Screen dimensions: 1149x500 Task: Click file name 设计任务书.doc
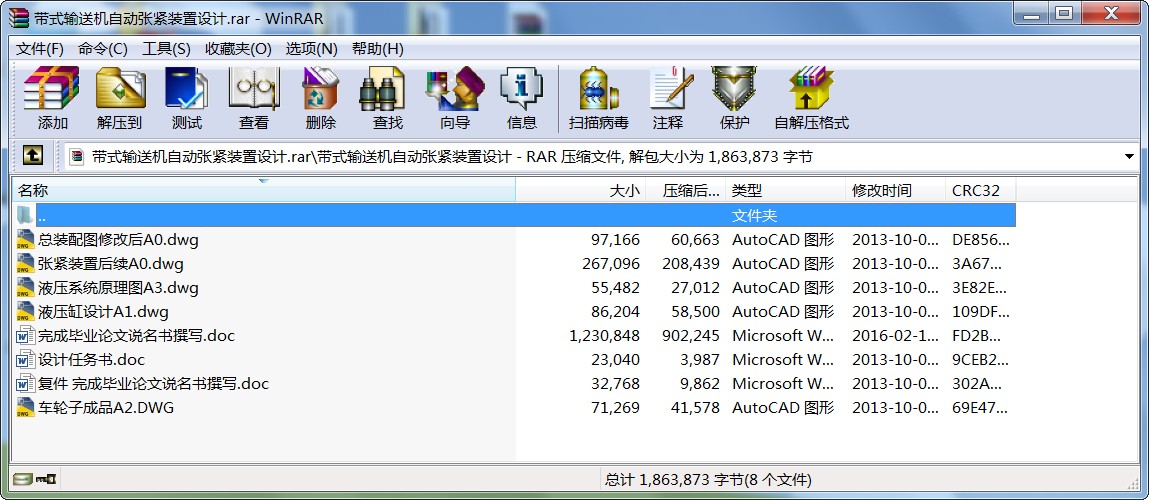click(92, 359)
